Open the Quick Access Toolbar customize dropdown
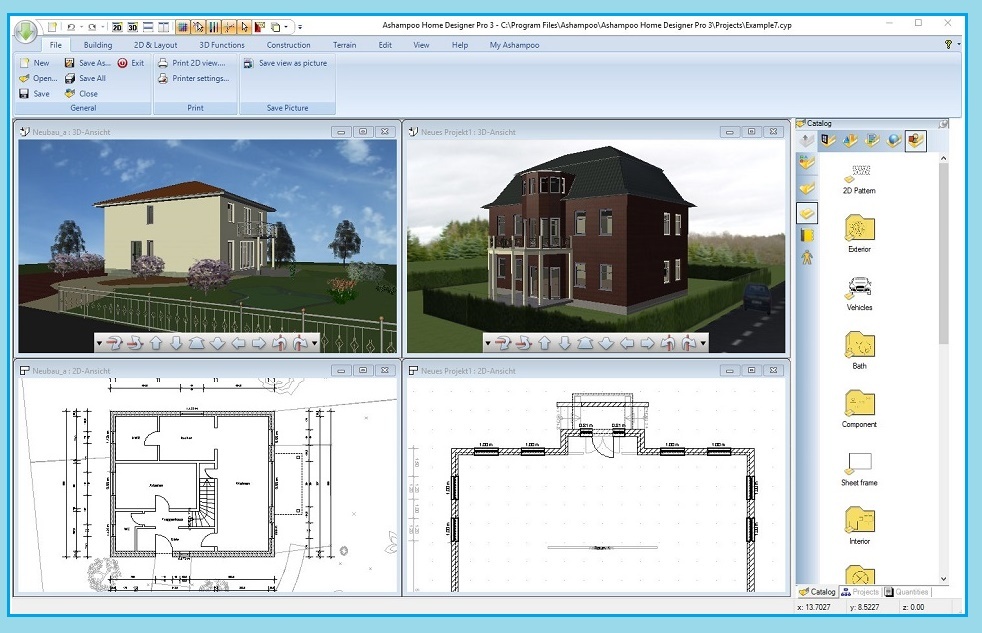This screenshot has height=633, width=982. (300, 27)
